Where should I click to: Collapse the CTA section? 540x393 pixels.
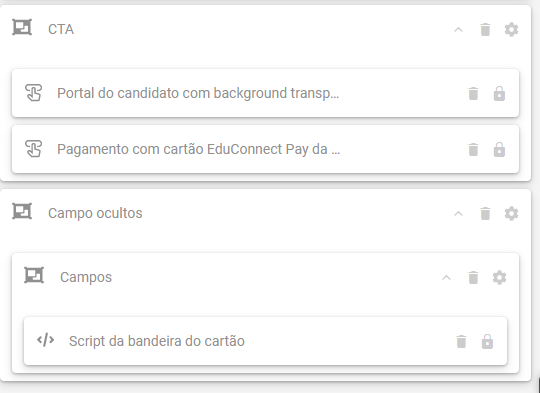coord(458,30)
